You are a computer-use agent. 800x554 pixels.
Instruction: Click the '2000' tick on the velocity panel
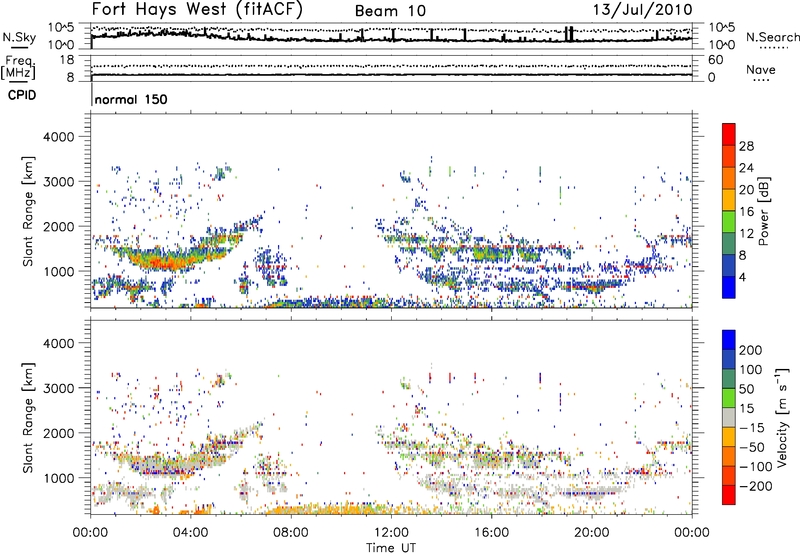[59, 433]
